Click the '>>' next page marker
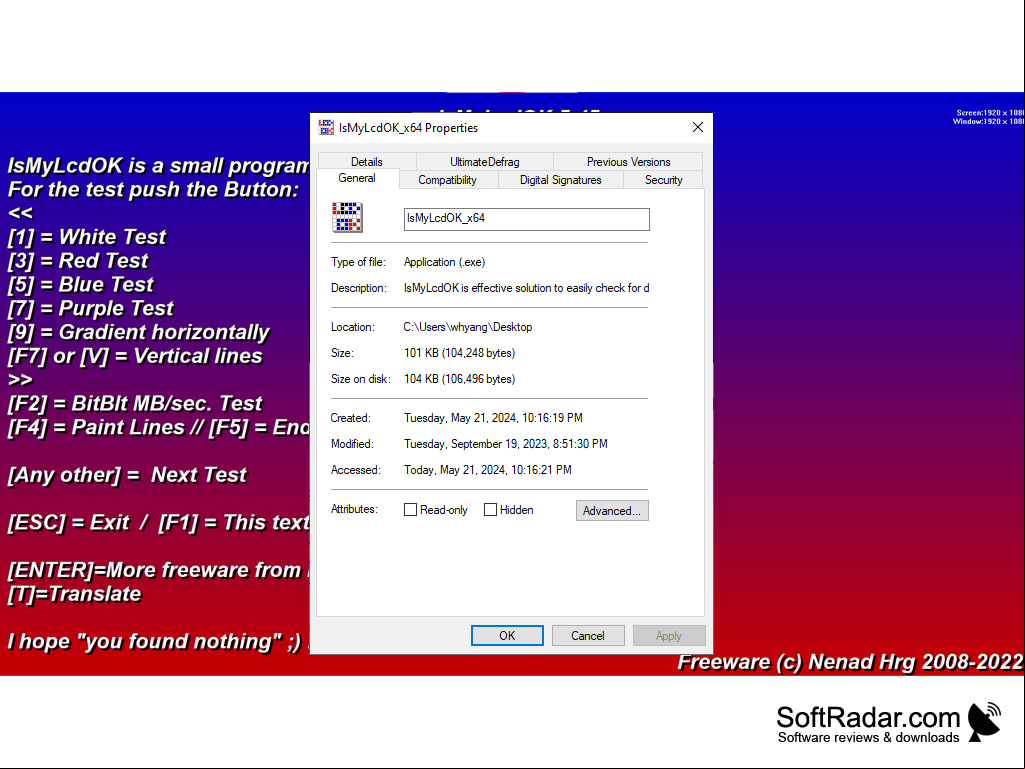1025x769 pixels. point(20,380)
